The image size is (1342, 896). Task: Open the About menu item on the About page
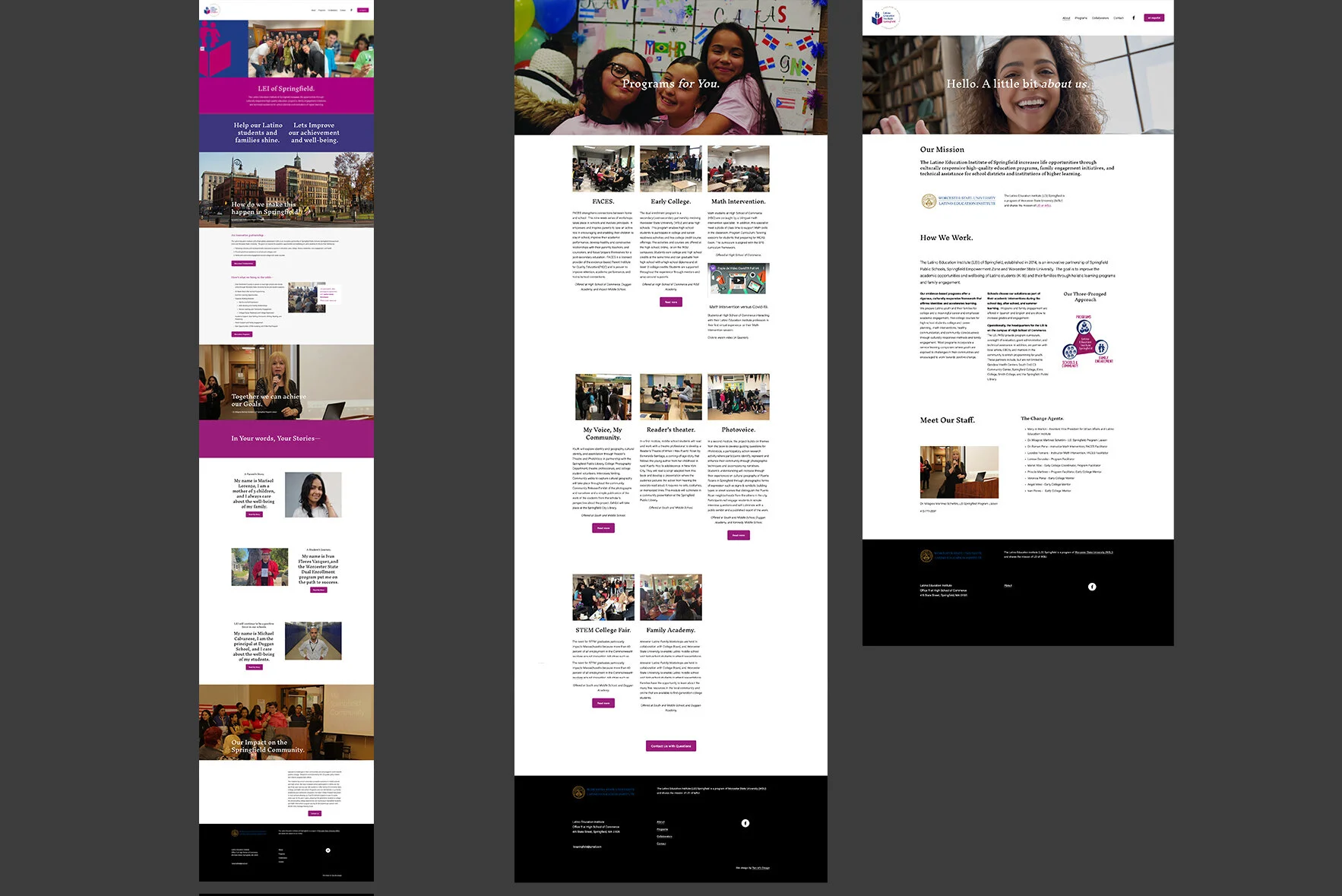coord(1066,17)
